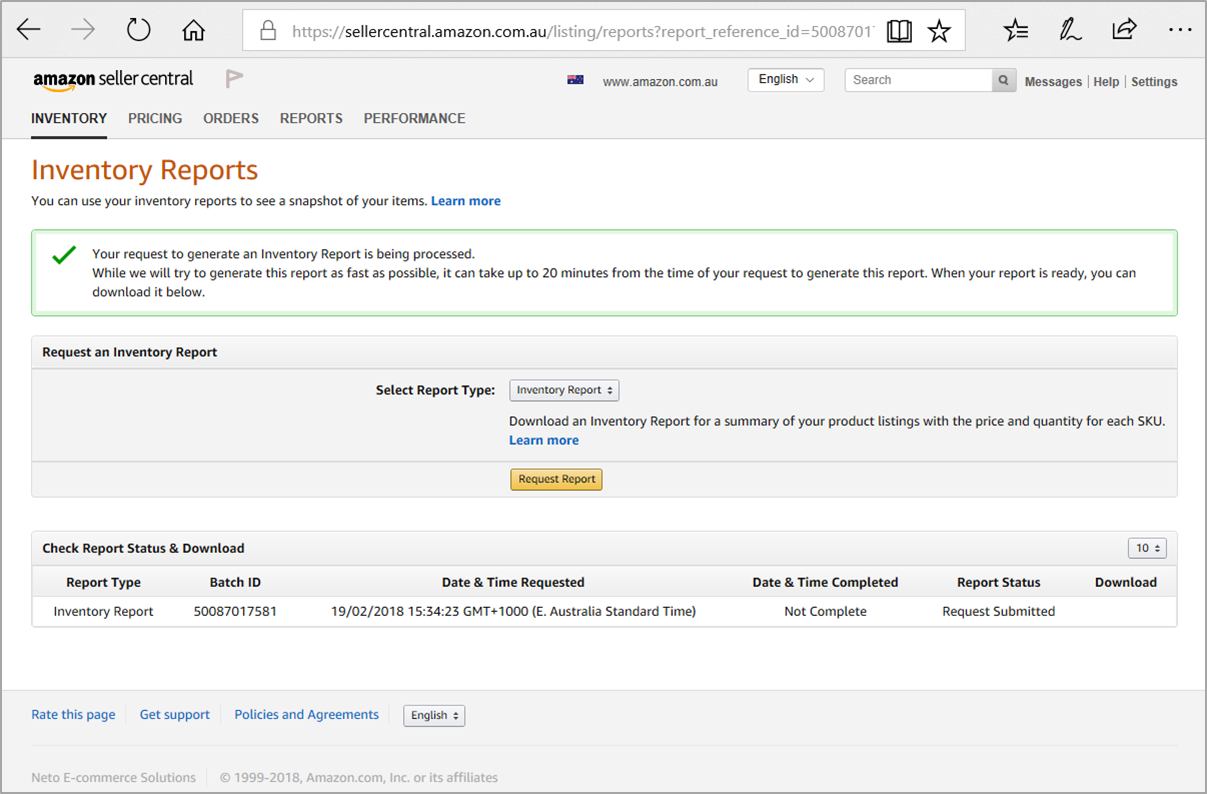Click the Not Complete cell
Image resolution: width=1207 pixels, height=794 pixels.
click(x=825, y=611)
